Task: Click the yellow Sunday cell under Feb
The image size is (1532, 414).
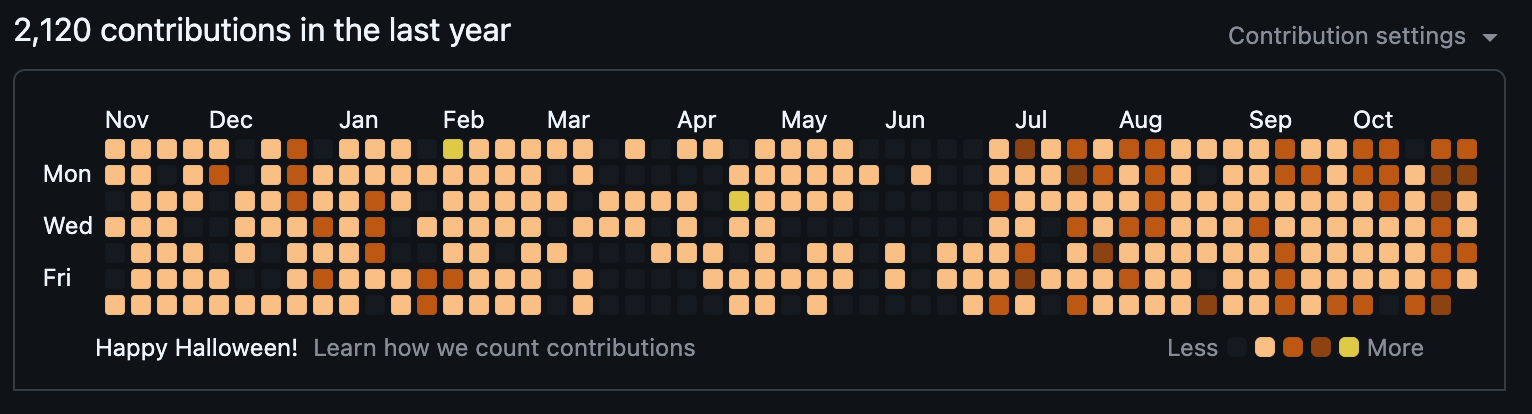Action: pos(453,149)
